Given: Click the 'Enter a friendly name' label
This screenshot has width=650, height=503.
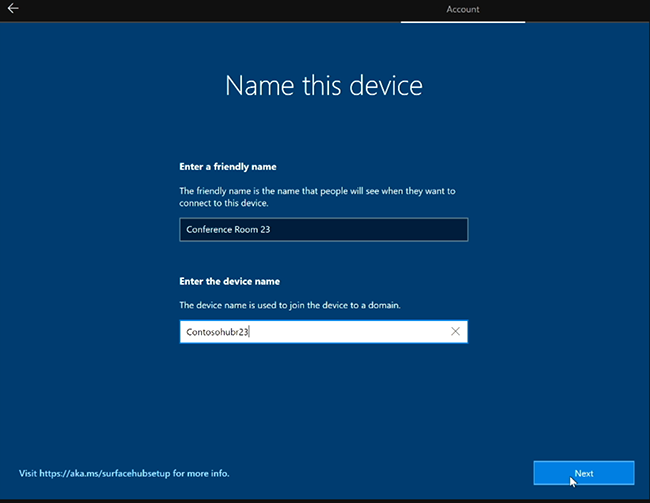Looking at the screenshot, I should point(228,167).
